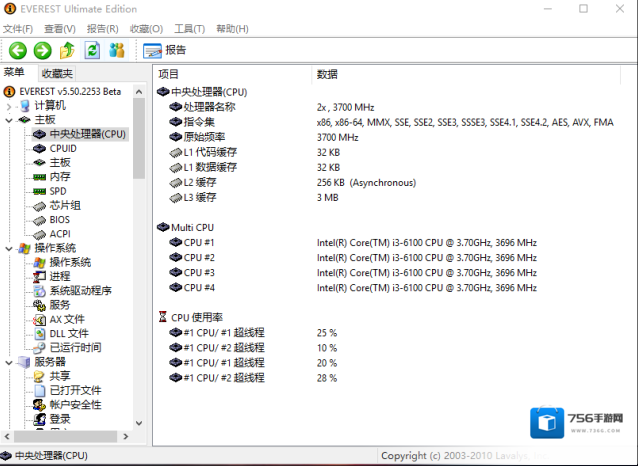Select CPUID in the sidebar tree
This screenshot has height=466, width=638.
62,148
